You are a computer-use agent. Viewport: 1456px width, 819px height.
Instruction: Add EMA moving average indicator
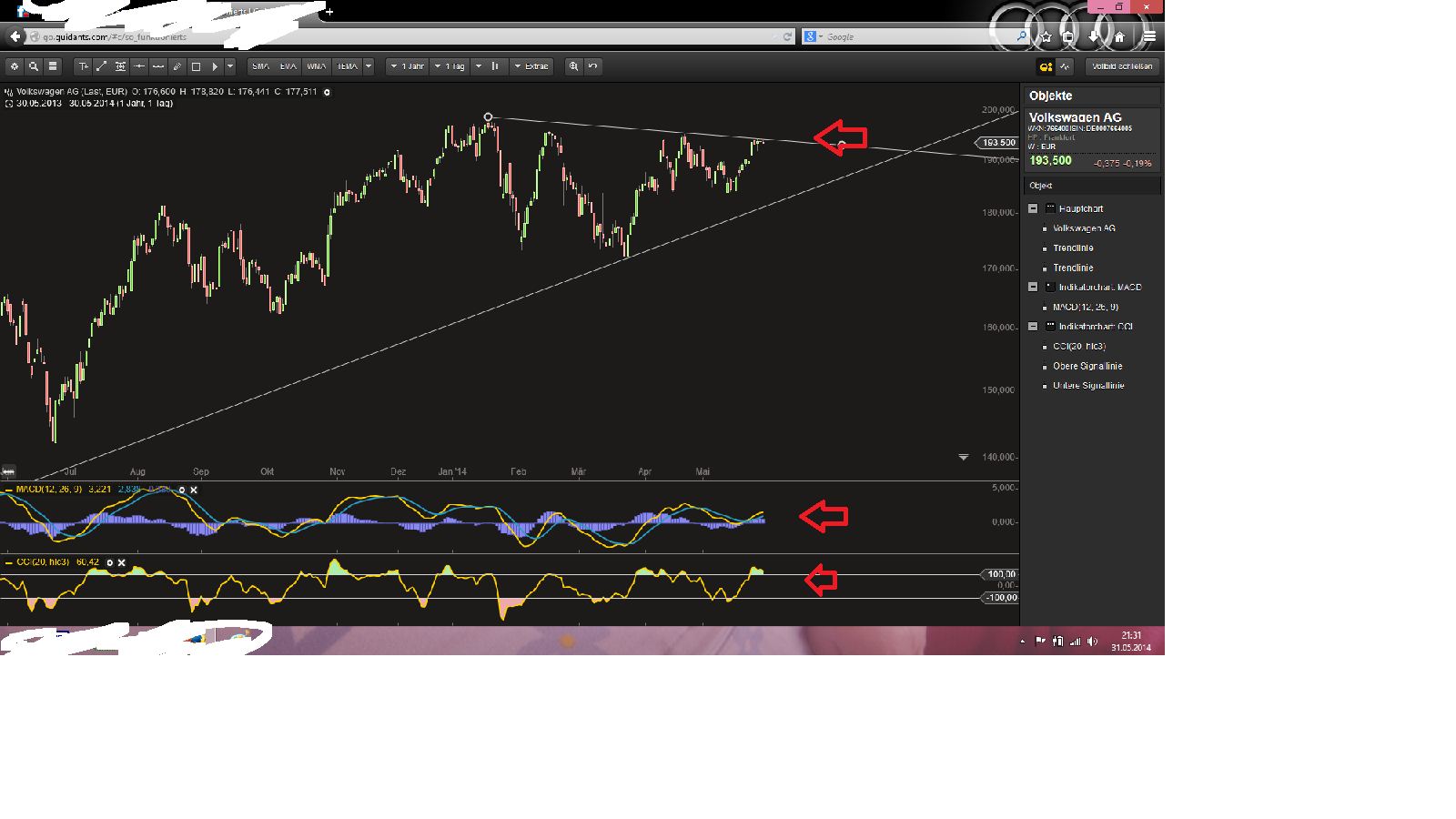tap(288, 66)
